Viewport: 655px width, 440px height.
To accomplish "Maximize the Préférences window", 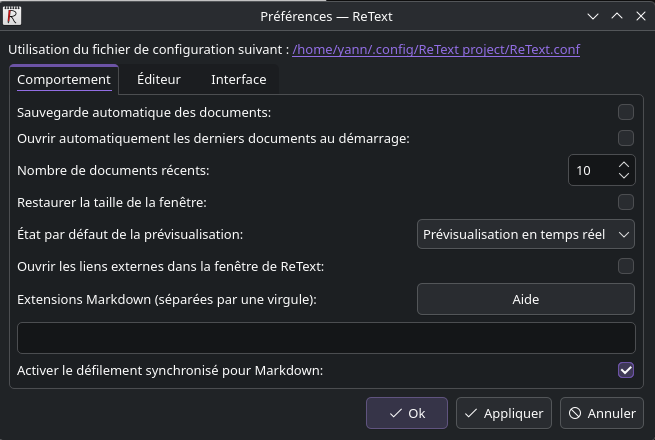I will pyautogui.click(x=616, y=16).
